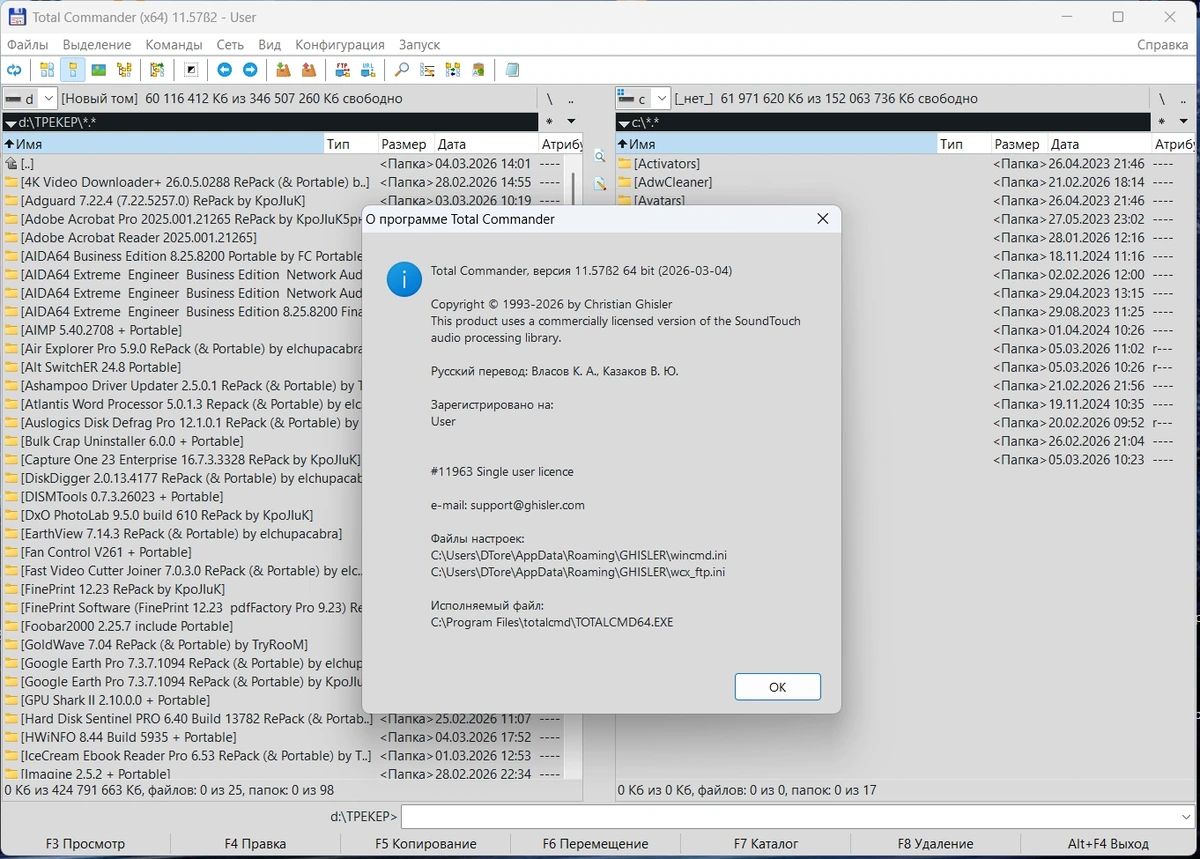Enable thumbnail view icon in toolbar

(x=98, y=70)
